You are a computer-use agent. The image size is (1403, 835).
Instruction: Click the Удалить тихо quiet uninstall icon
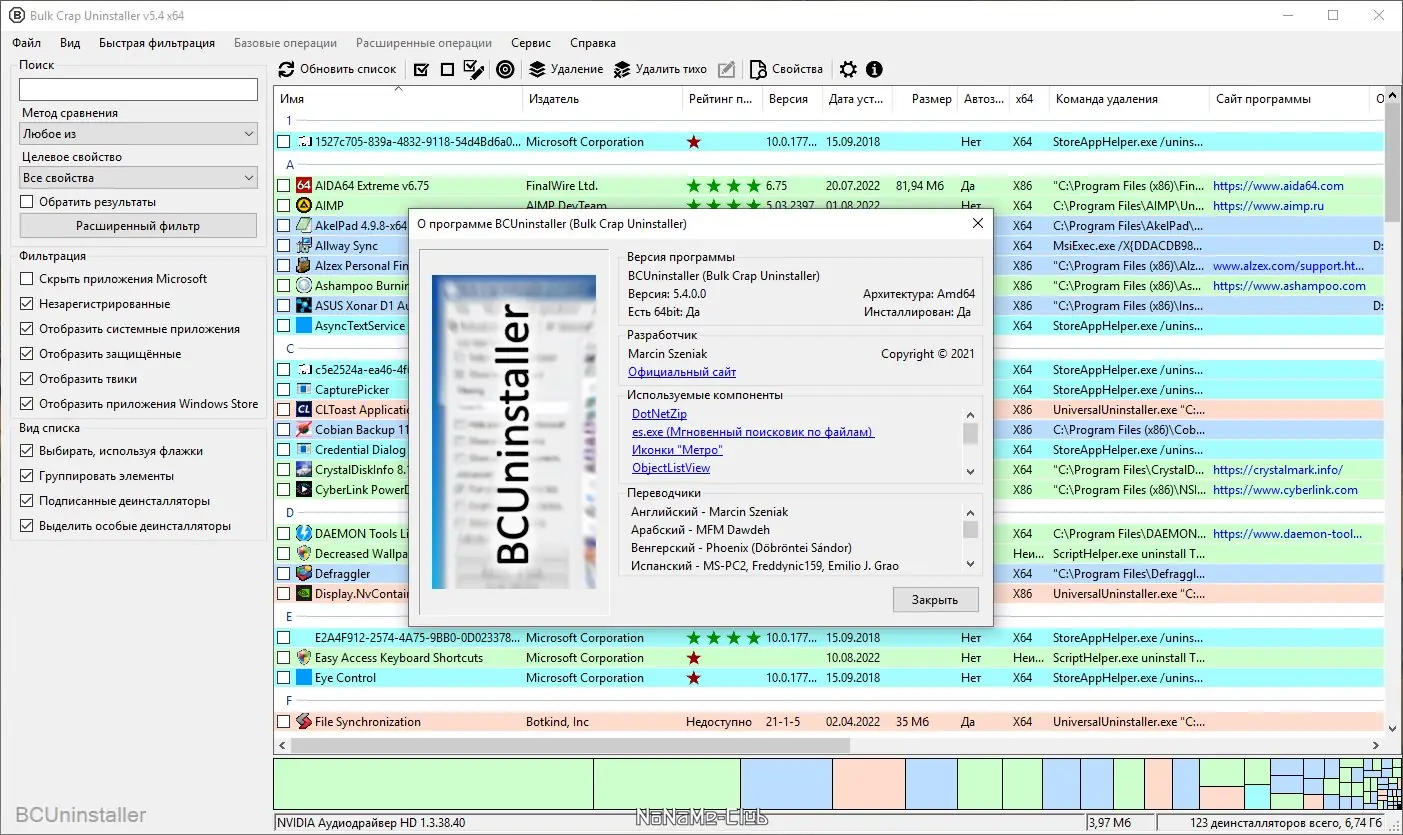(x=622, y=69)
